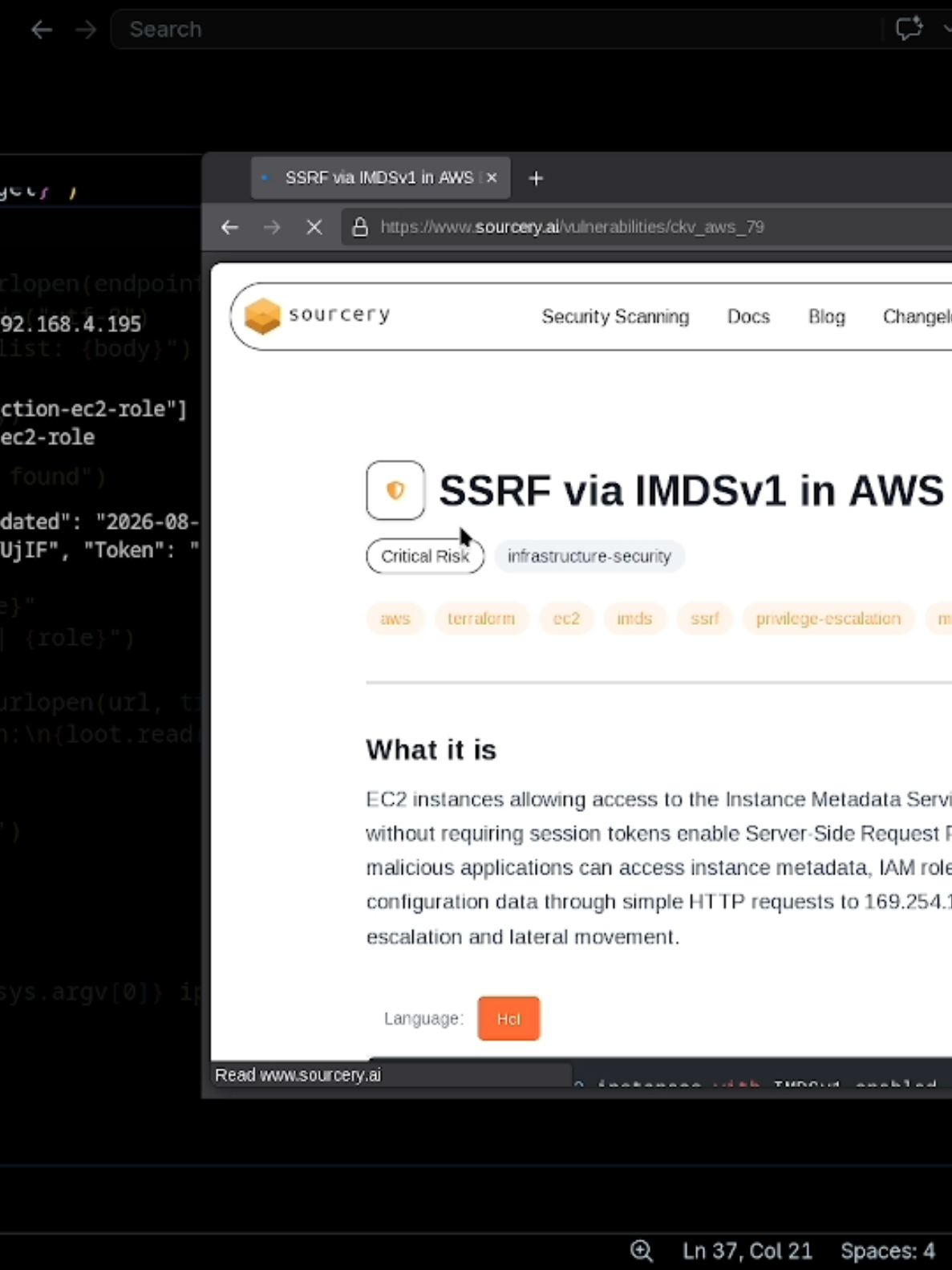Open the Docs nav link
The width and height of the screenshot is (952, 1270).
click(x=748, y=317)
